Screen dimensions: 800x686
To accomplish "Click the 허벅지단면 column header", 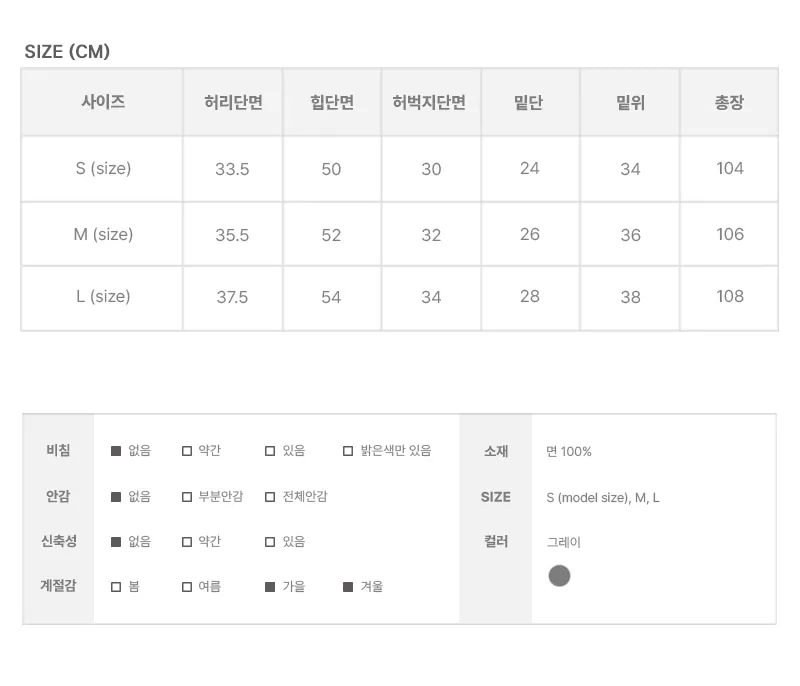I will tap(429, 103).
